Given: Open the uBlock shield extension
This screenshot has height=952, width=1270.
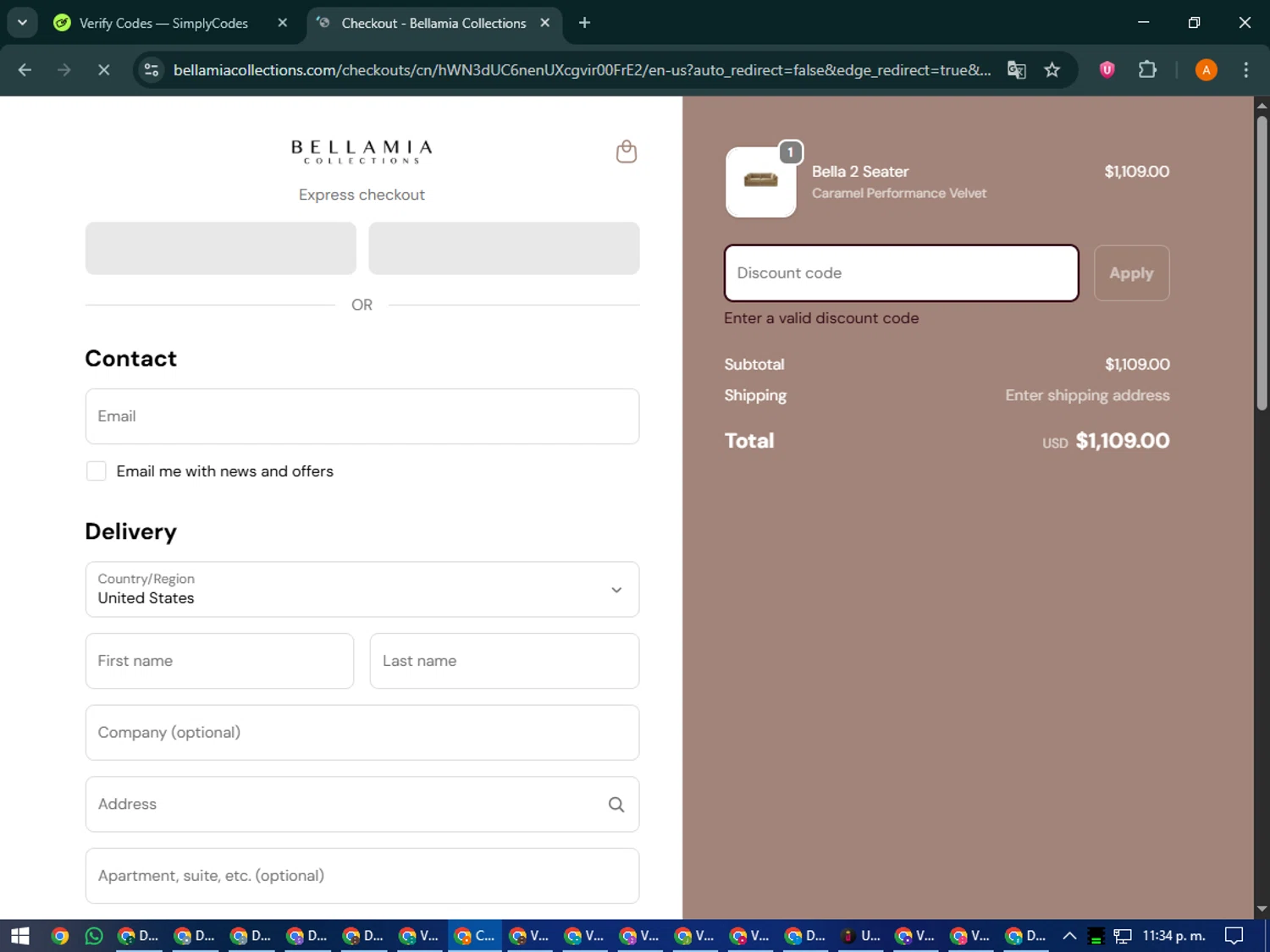Looking at the screenshot, I should pyautogui.click(x=1107, y=70).
